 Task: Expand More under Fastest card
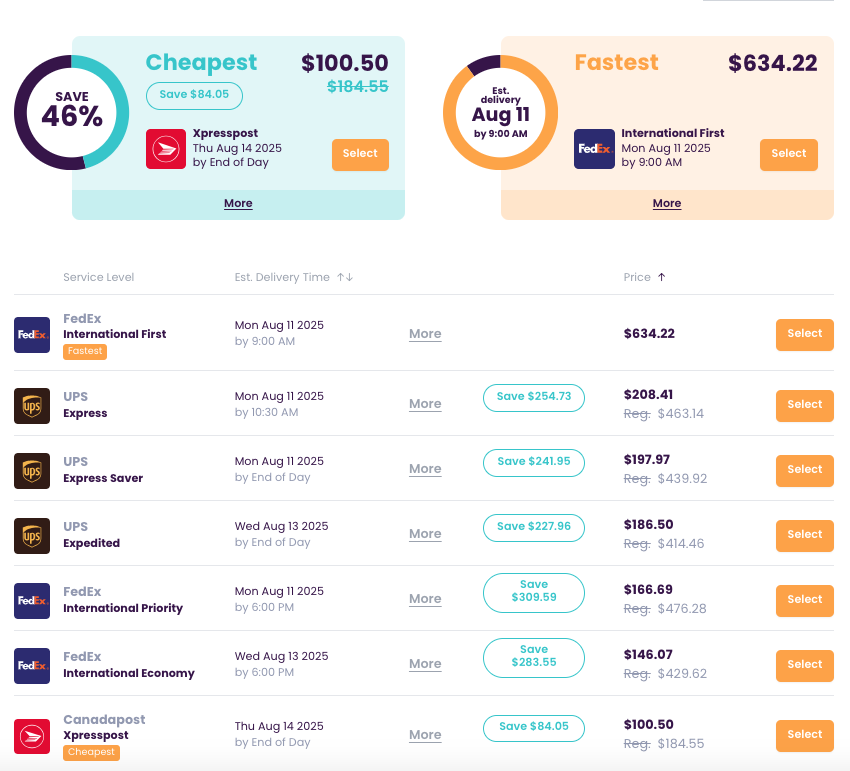pos(667,203)
